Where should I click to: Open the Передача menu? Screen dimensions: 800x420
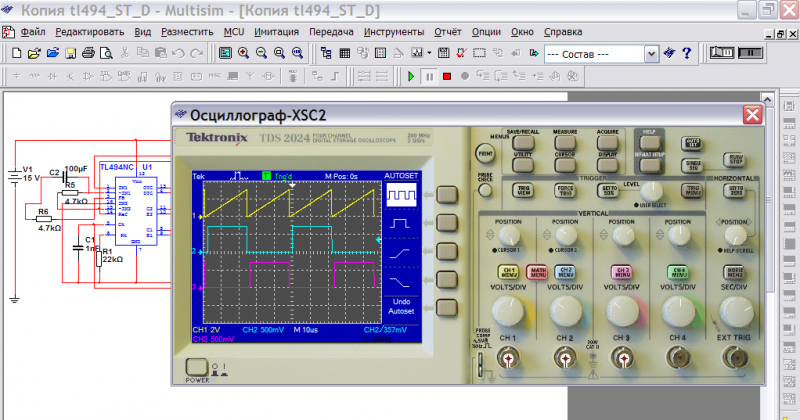[331, 32]
